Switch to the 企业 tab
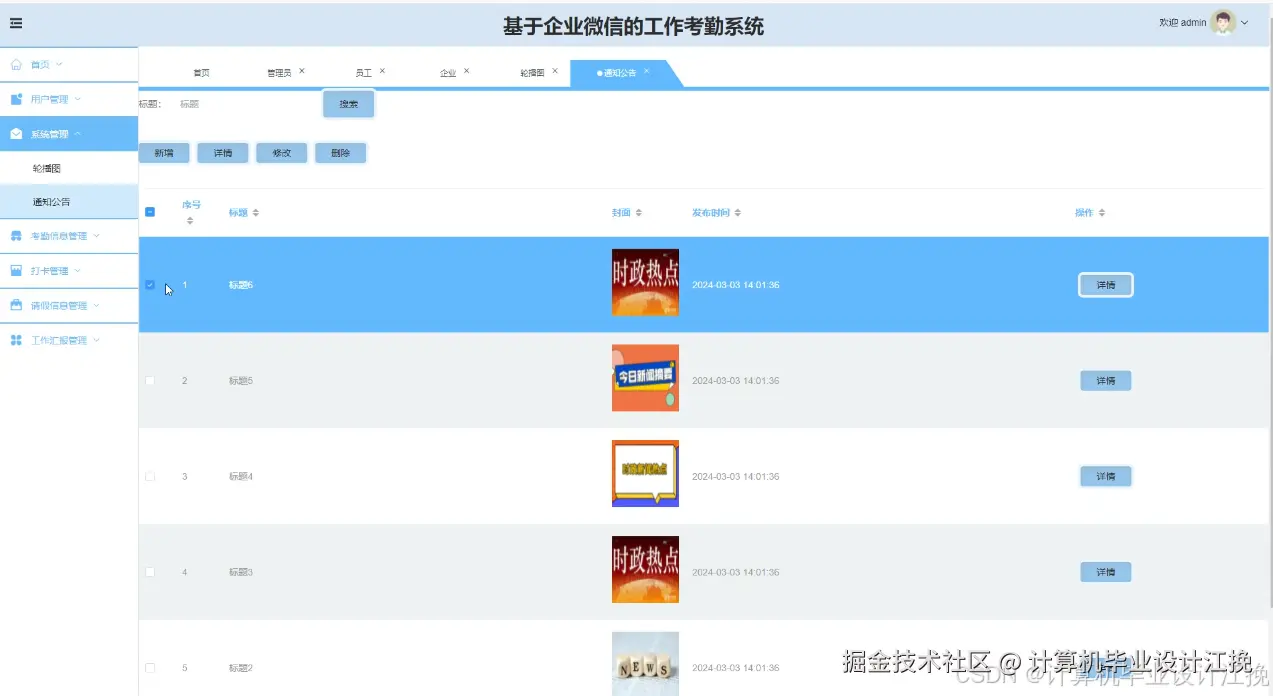Screen dimensions: 1273x696 coord(448,73)
